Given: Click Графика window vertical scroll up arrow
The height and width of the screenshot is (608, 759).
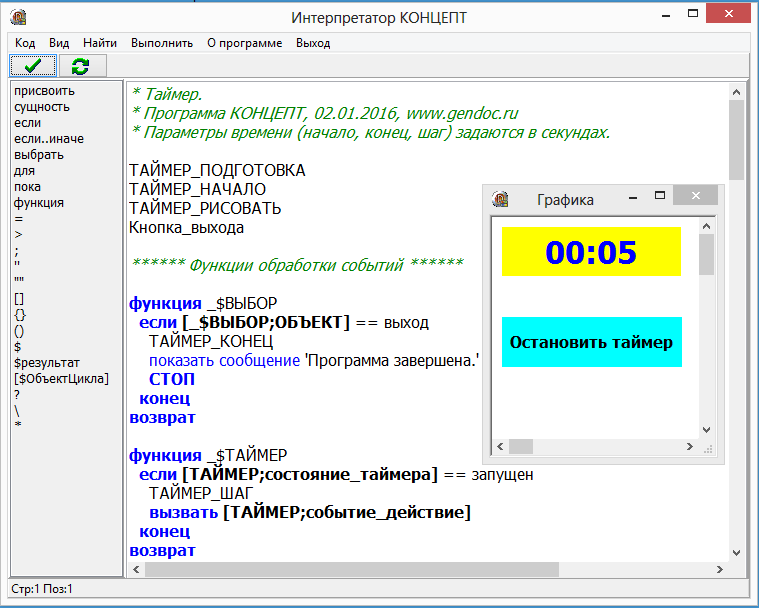Looking at the screenshot, I should [x=706, y=226].
